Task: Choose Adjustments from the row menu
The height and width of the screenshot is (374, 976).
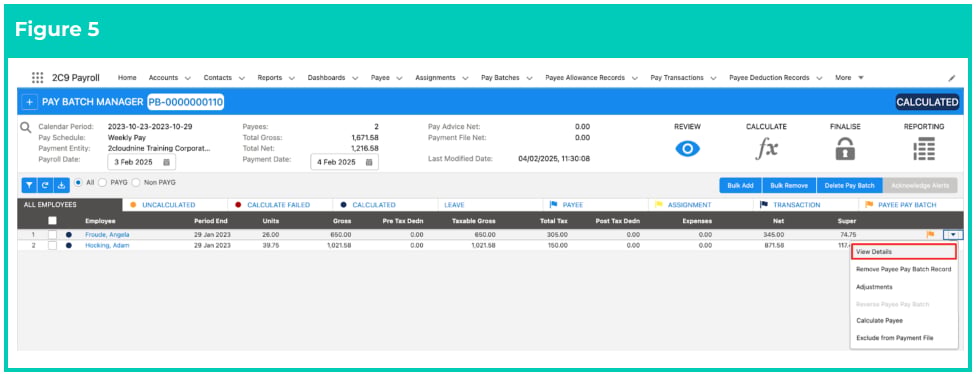Action: (903, 287)
